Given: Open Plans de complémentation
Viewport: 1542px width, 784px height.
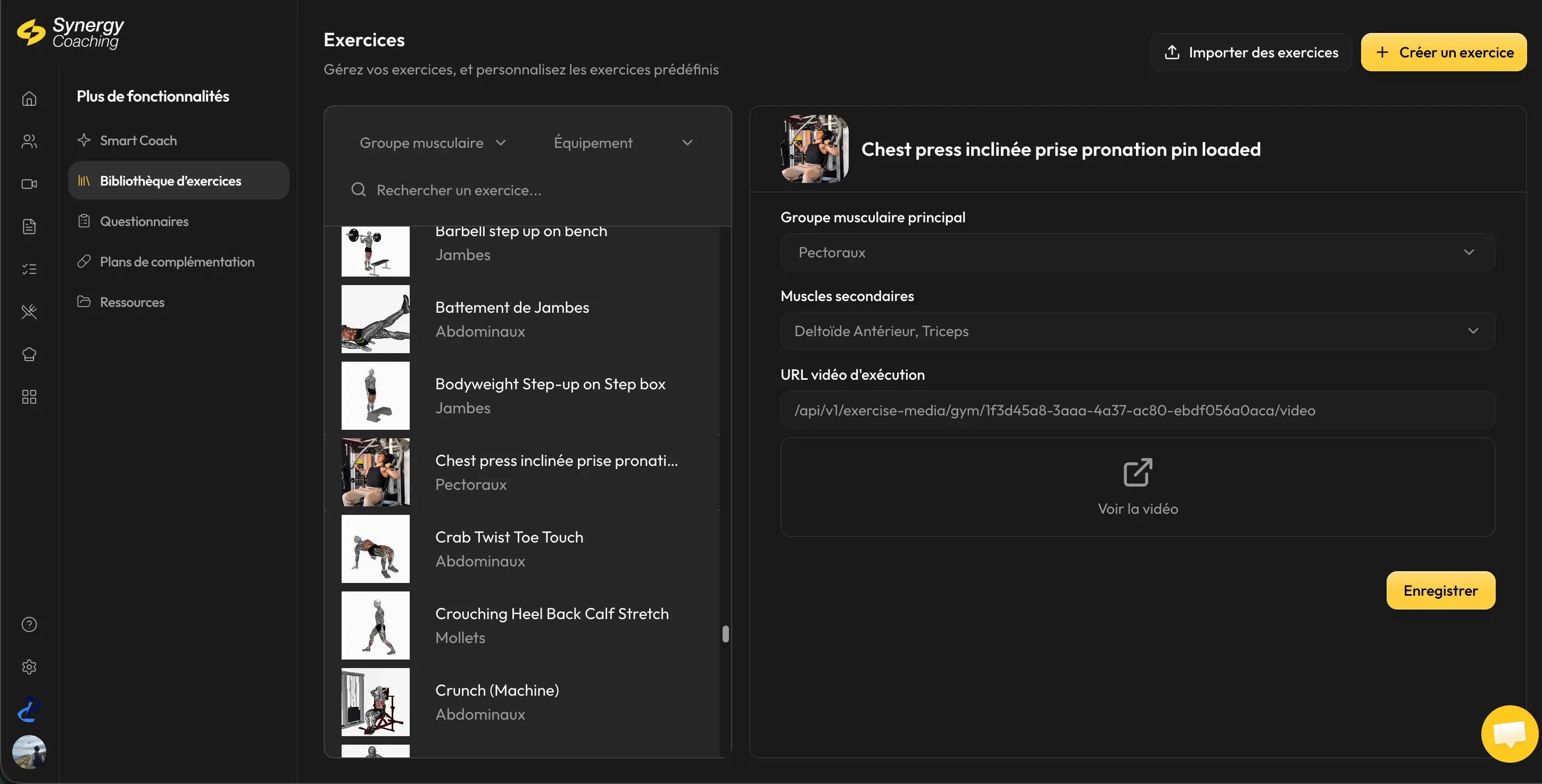Looking at the screenshot, I should (x=177, y=262).
